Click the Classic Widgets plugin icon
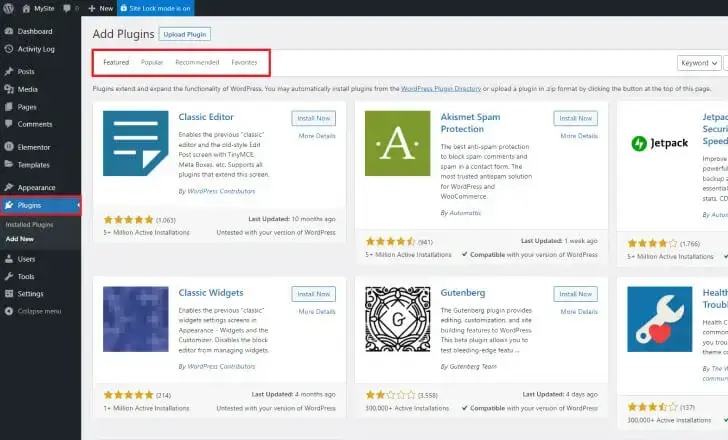The image size is (728, 440). coord(135,319)
